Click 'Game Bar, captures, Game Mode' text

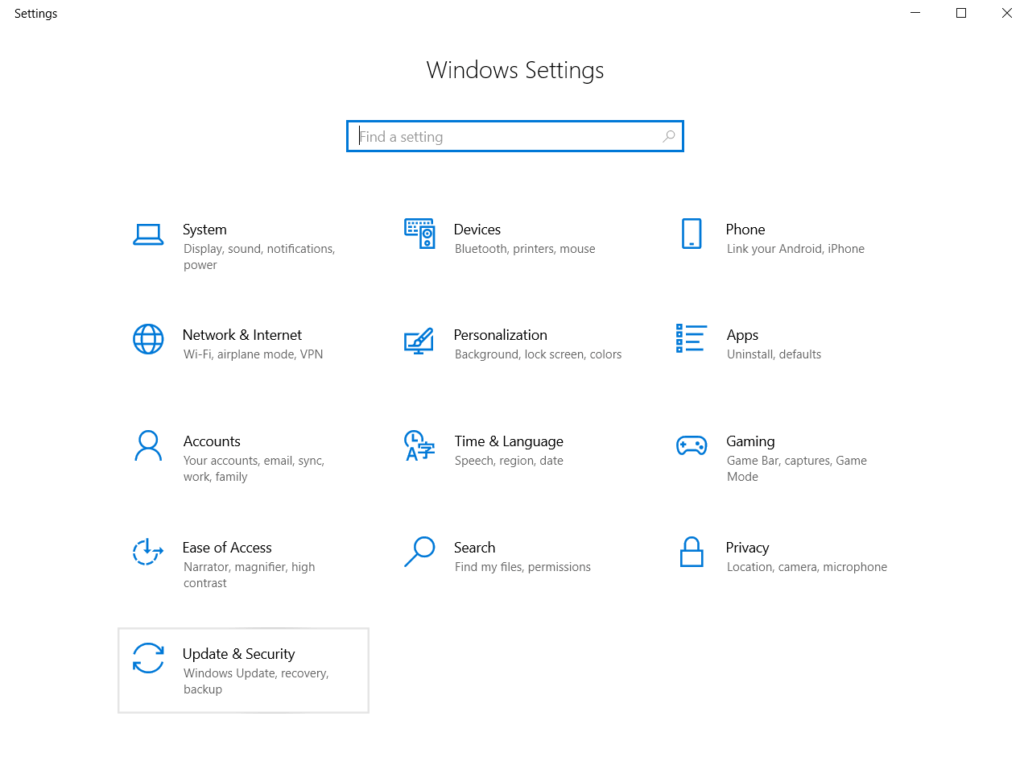[797, 469]
